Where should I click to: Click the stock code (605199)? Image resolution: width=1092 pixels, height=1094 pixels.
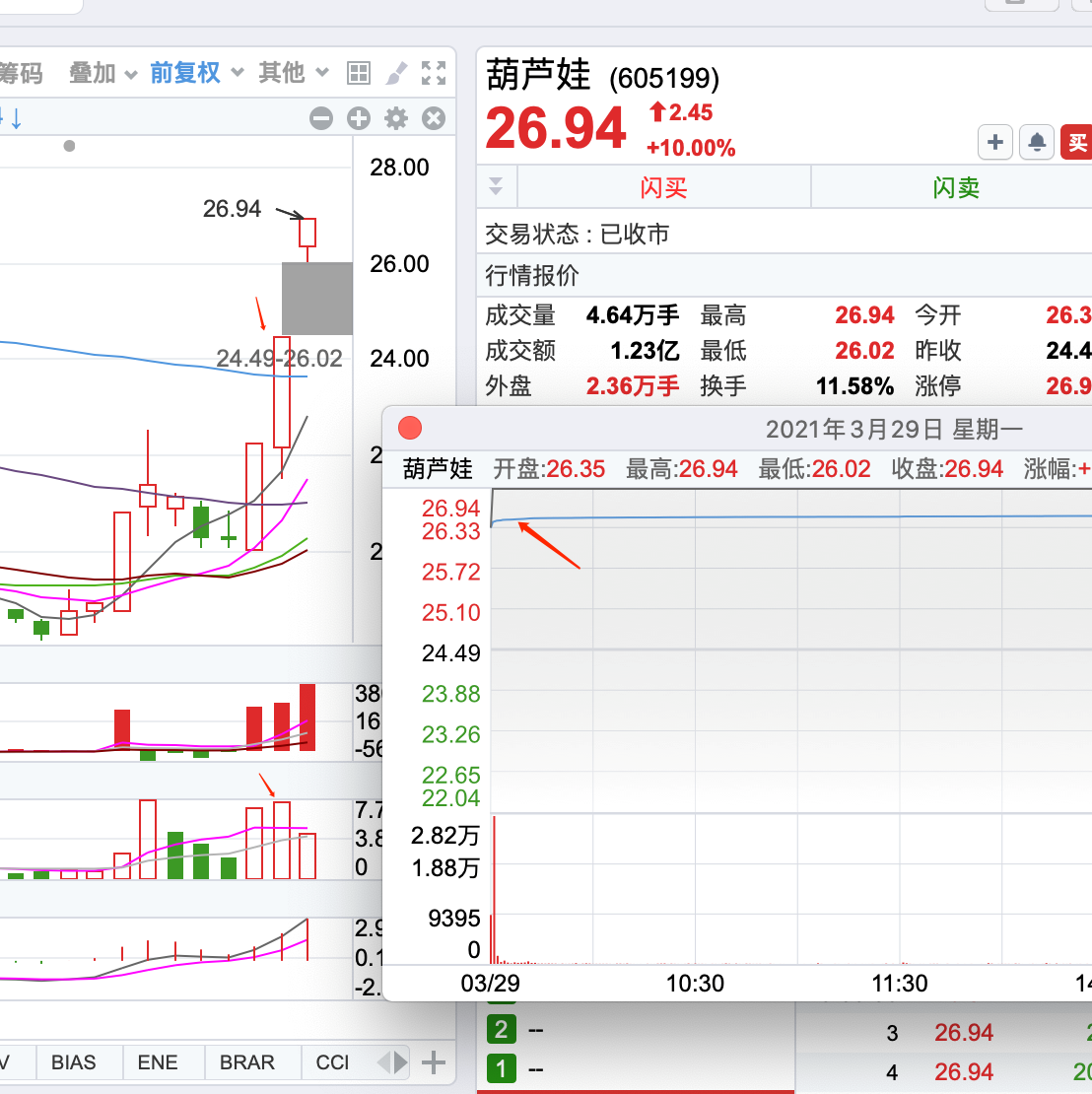[x=663, y=78]
